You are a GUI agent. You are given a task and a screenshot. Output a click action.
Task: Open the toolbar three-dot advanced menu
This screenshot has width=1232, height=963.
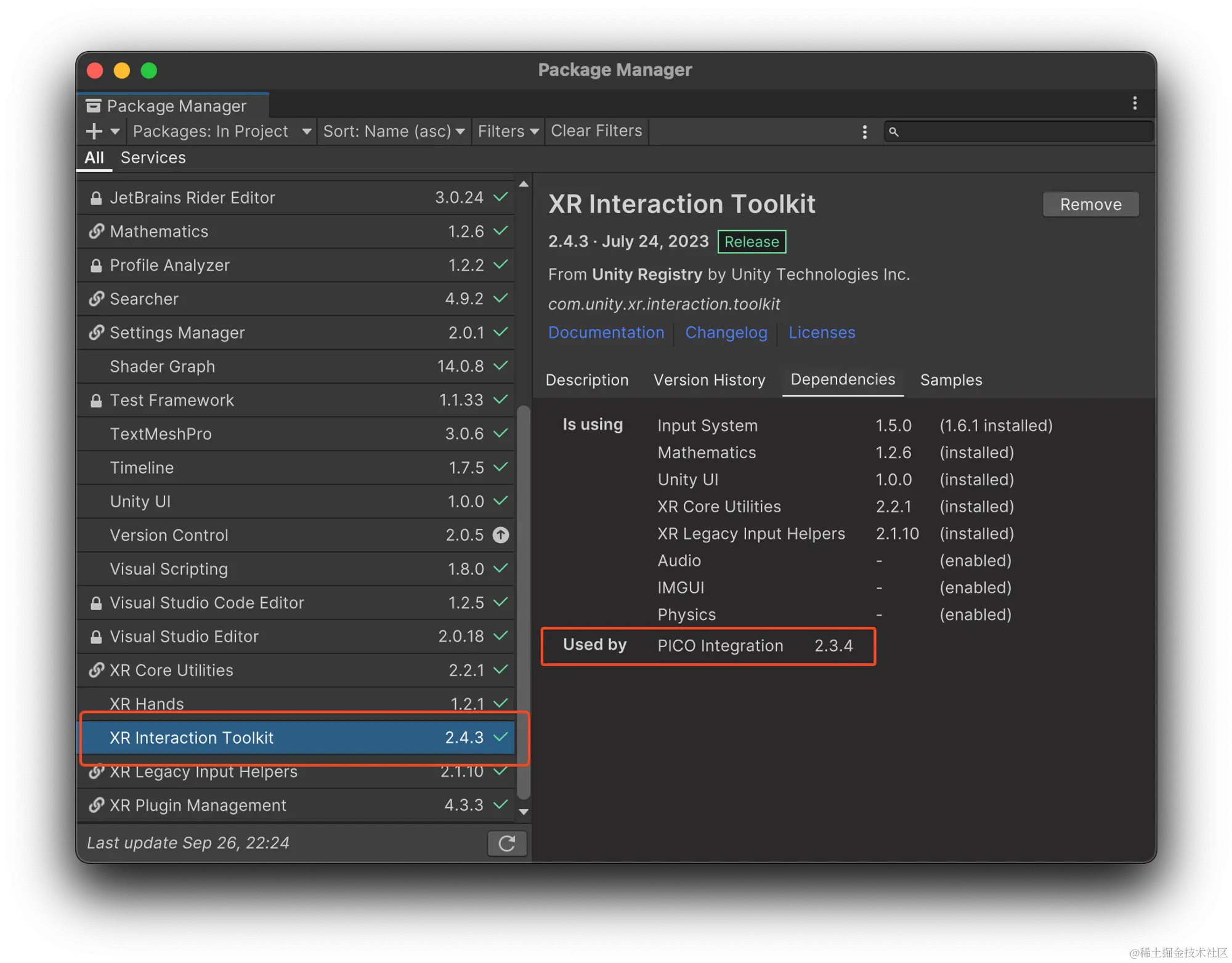tap(864, 132)
